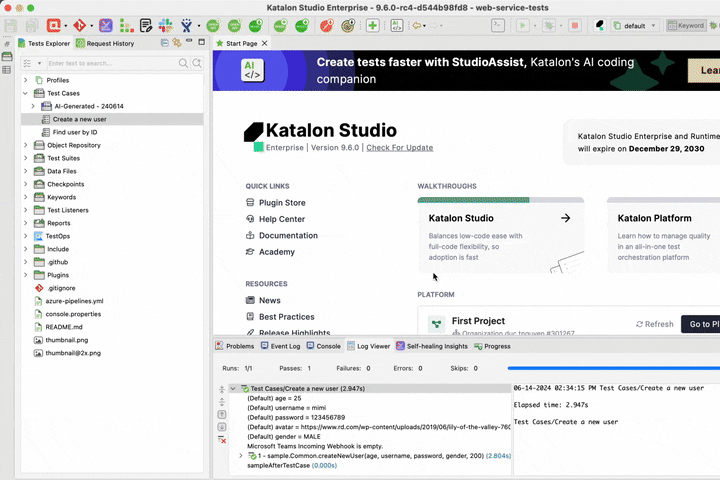Open the Debug button dropdown arrow
Screen dimensions: 720x480
pos(561,26)
